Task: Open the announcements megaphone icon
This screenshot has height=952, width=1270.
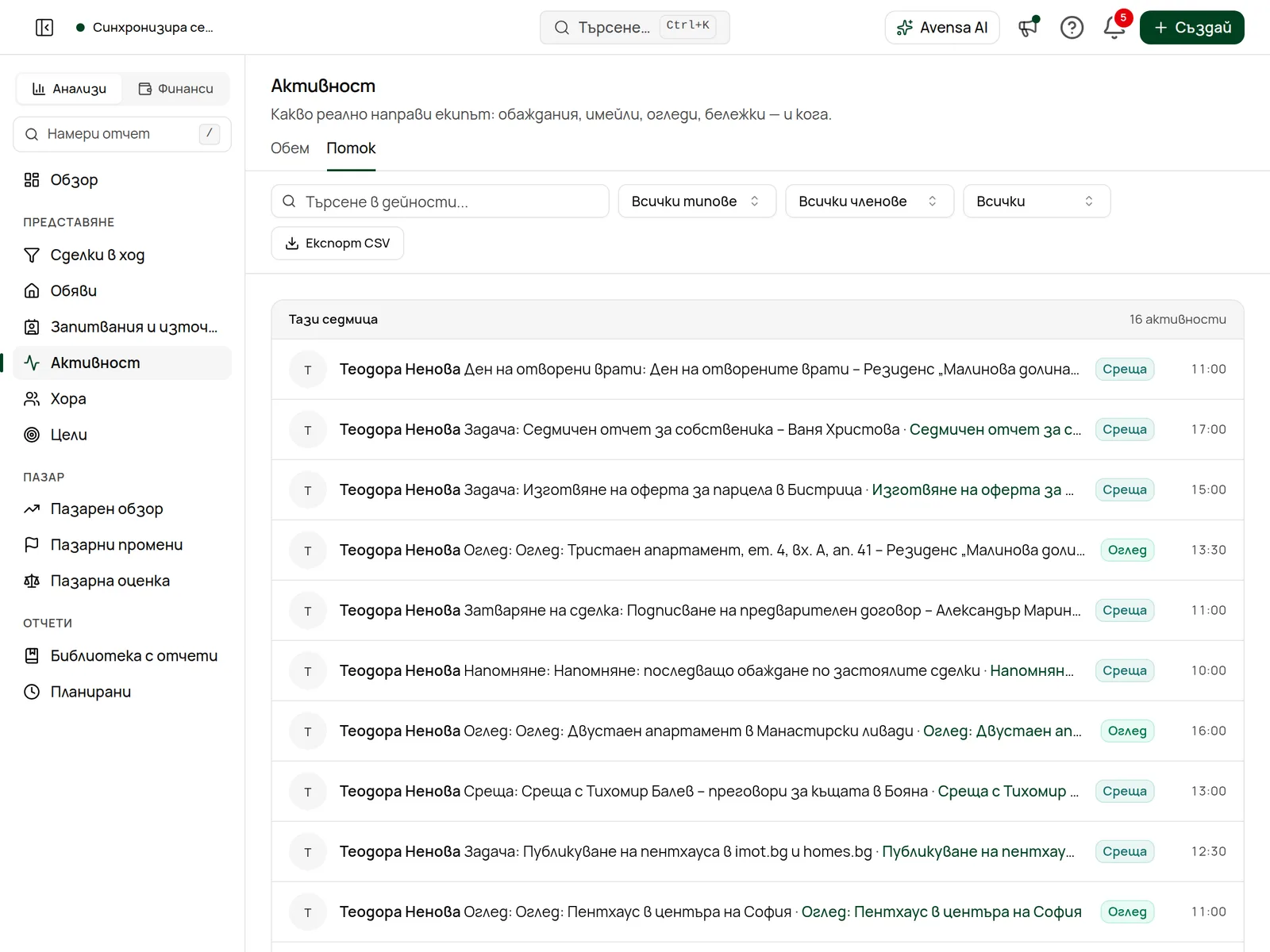Action: (x=1029, y=28)
